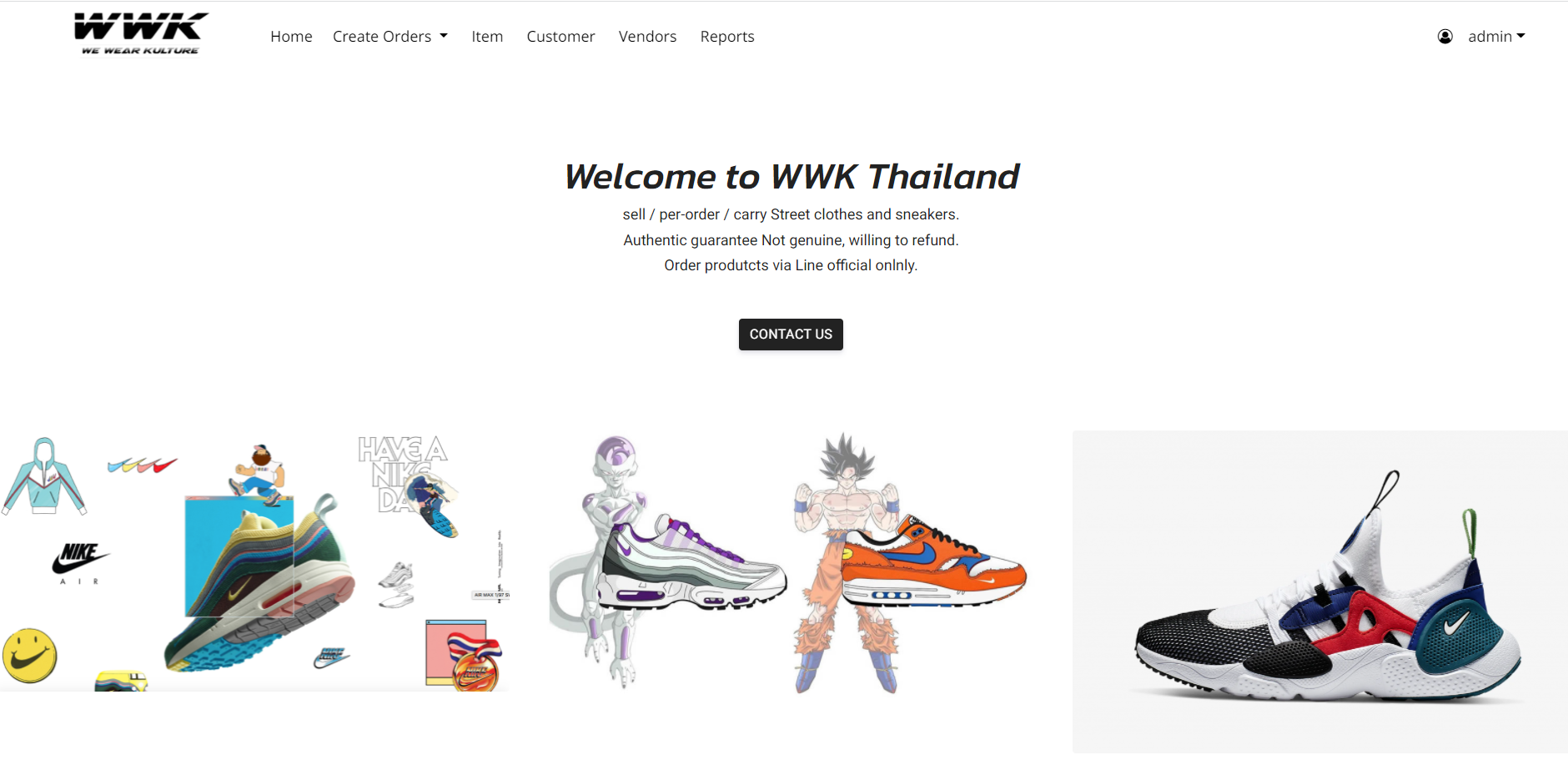The image size is (1568, 770).
Task: Select the Goku orange Air Max image
Action: coord(909,563)
